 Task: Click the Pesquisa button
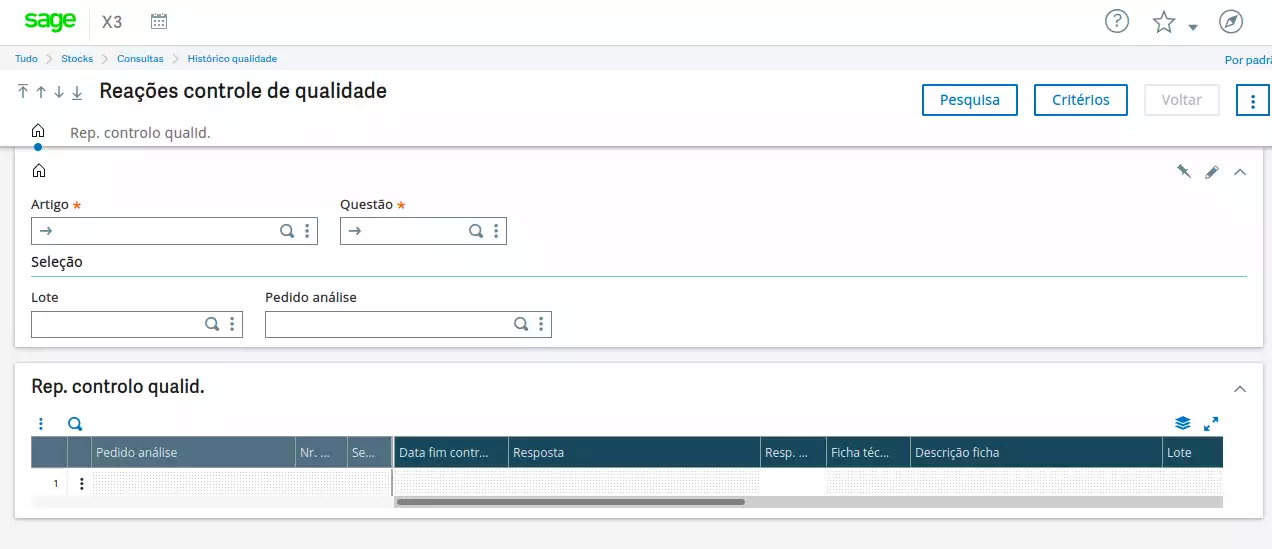click(969, 100)
